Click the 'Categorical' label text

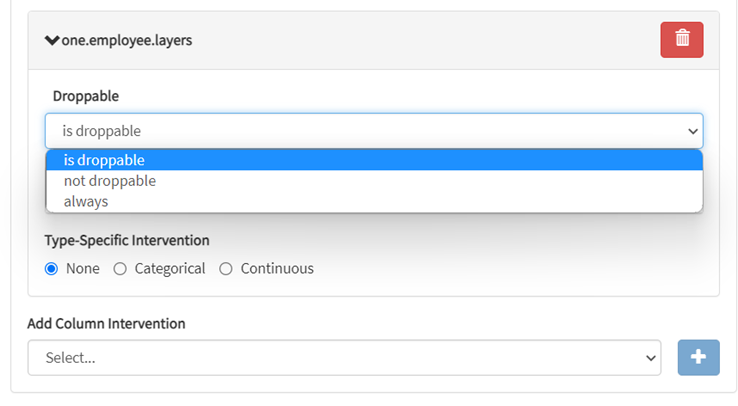click(x=170, y=268)
